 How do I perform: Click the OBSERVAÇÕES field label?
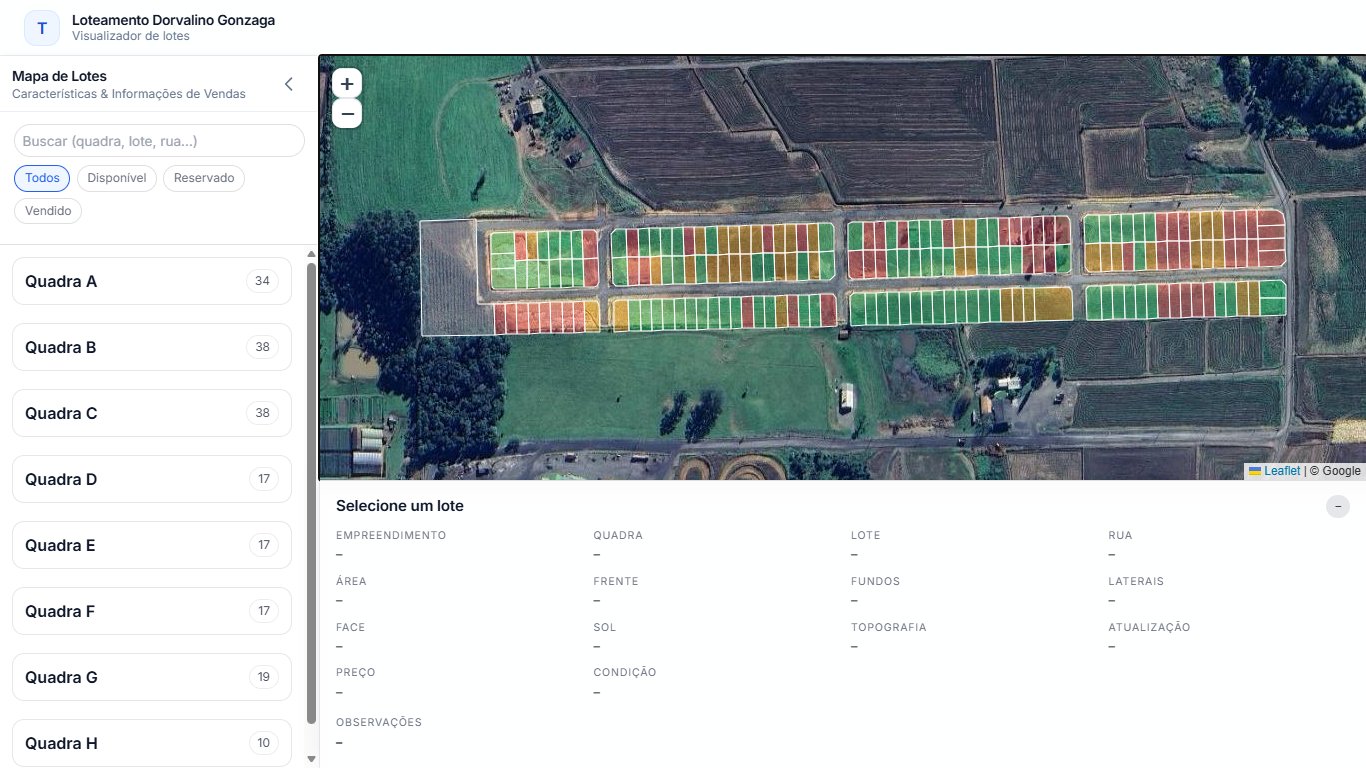click(379, 722)
